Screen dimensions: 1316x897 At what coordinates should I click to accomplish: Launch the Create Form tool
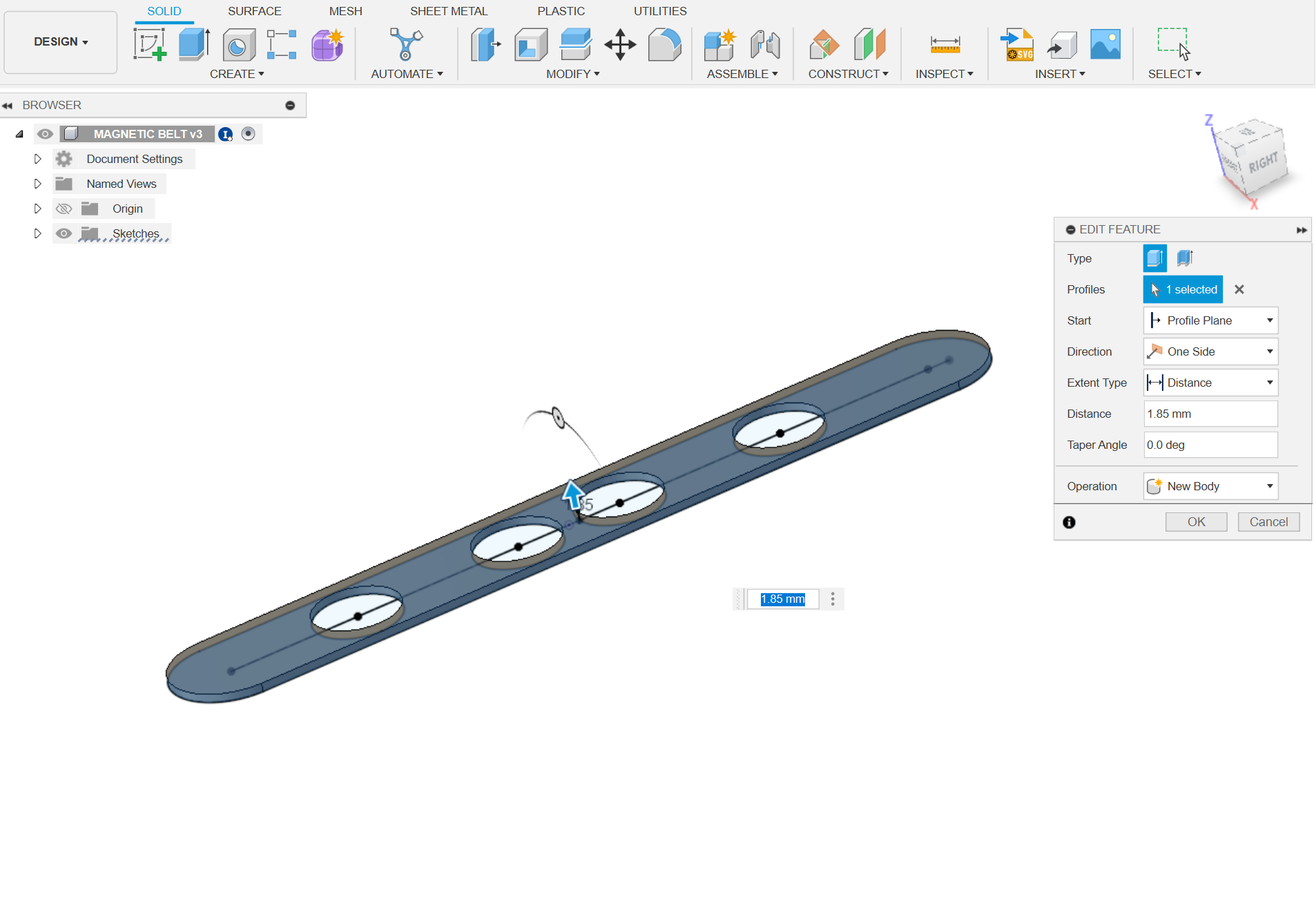click(x=327, y=44)
